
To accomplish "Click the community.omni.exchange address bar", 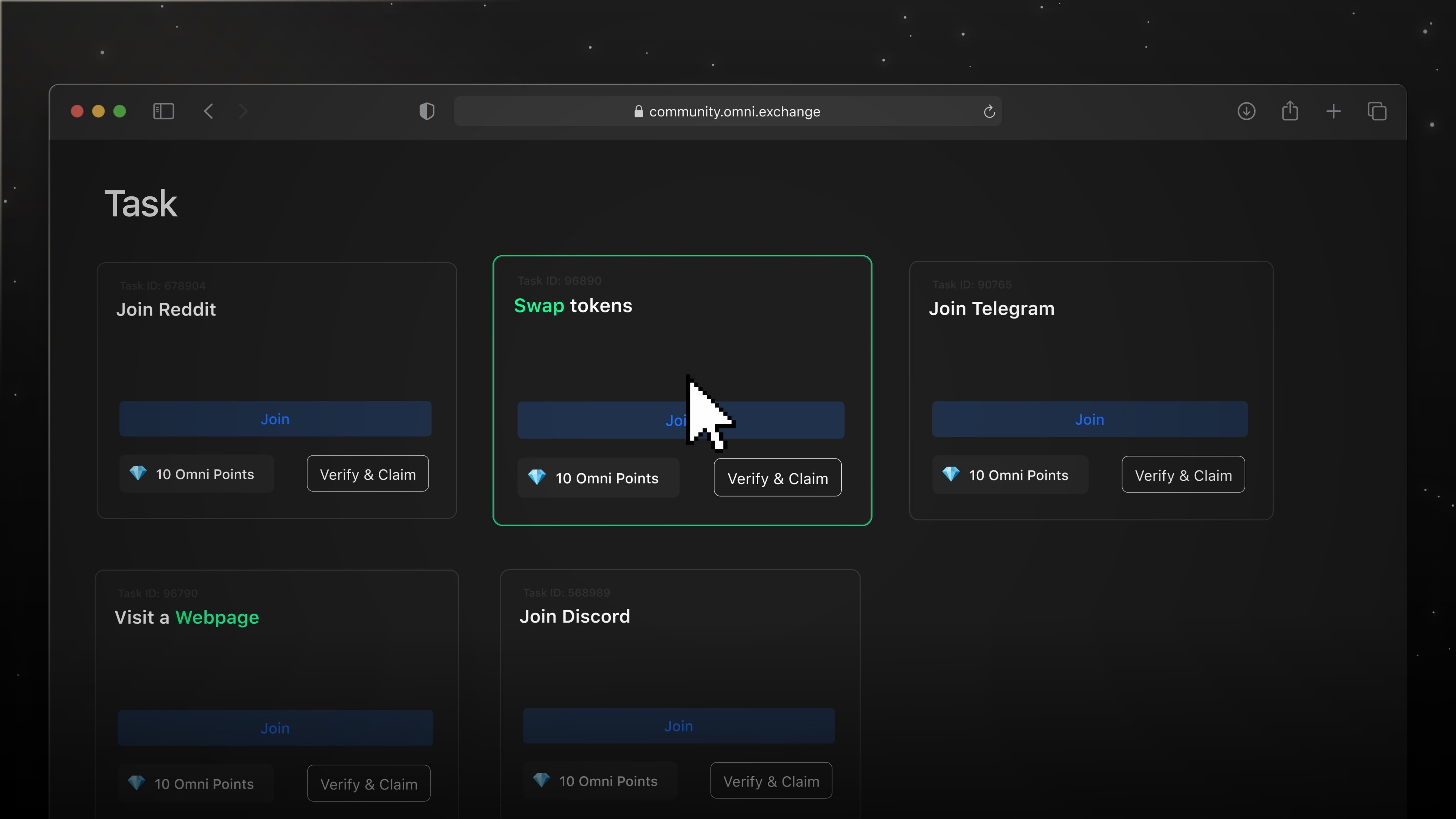I will coord(728,111).
